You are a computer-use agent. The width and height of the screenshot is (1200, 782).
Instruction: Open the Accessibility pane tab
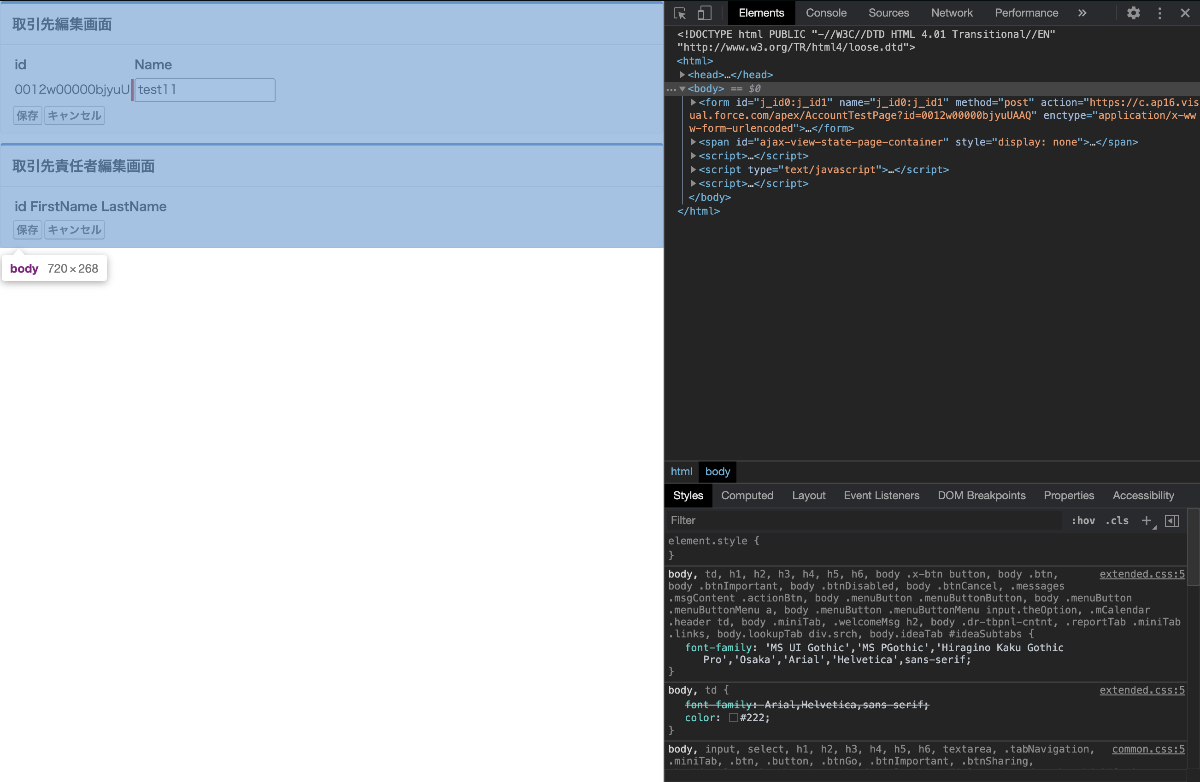(1143, 496)
